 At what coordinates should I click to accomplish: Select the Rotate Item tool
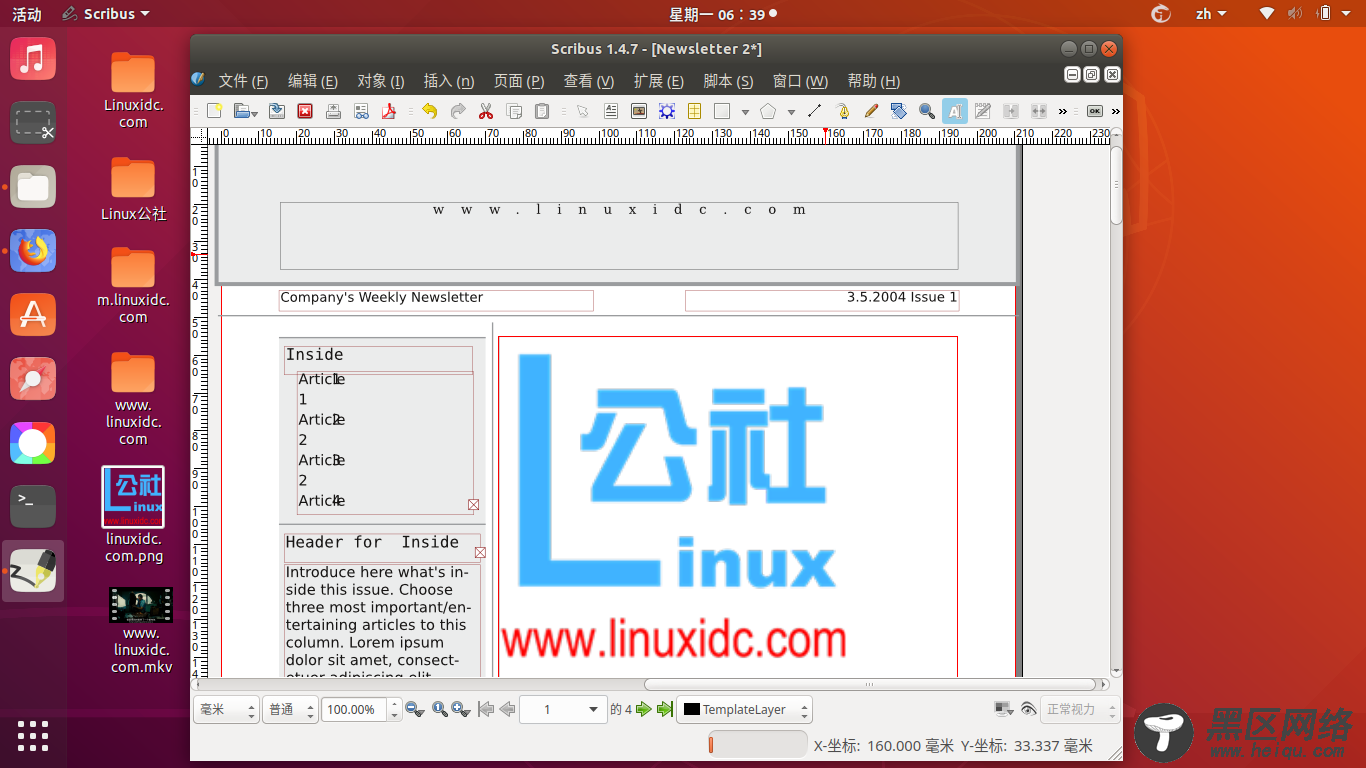pyautogui.click(x=898, y=111)
